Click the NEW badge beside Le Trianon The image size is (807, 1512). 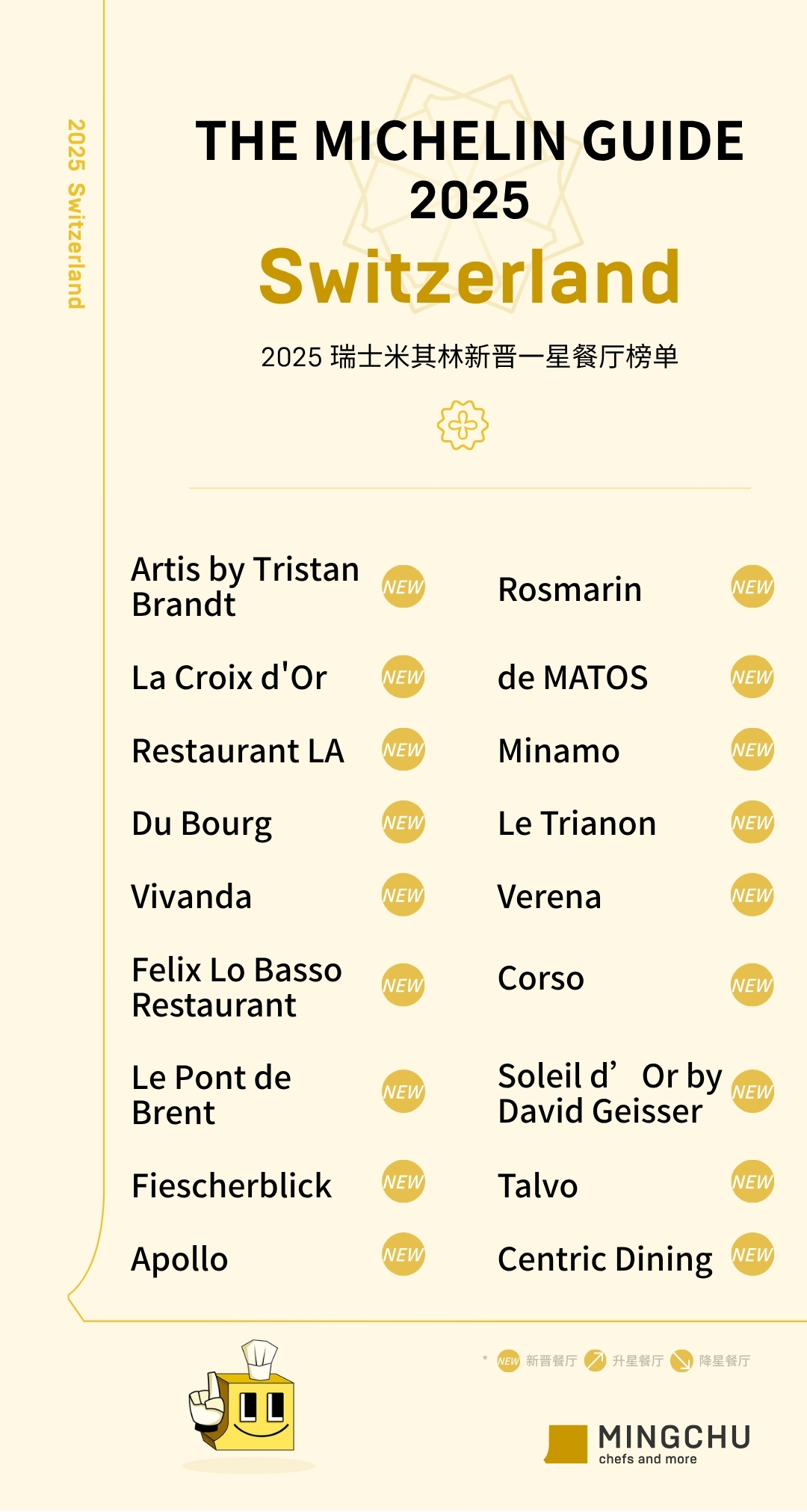[x=752, y=822]
